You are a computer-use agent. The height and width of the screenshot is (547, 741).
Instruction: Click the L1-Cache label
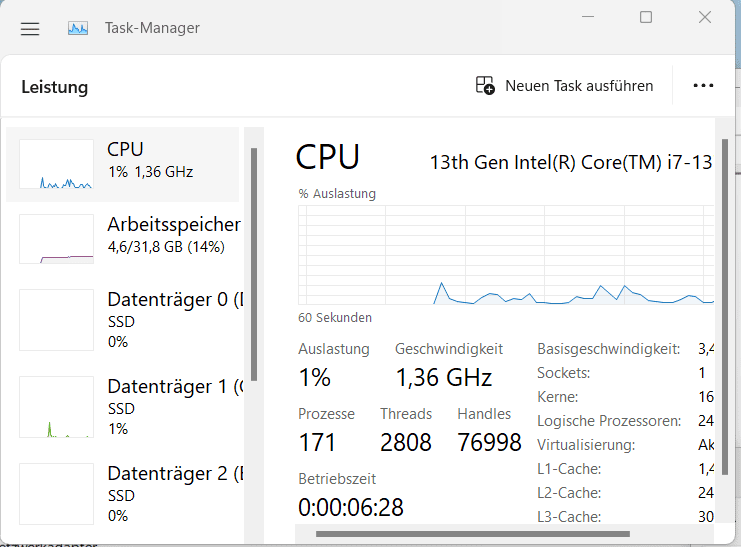(569, 469)
